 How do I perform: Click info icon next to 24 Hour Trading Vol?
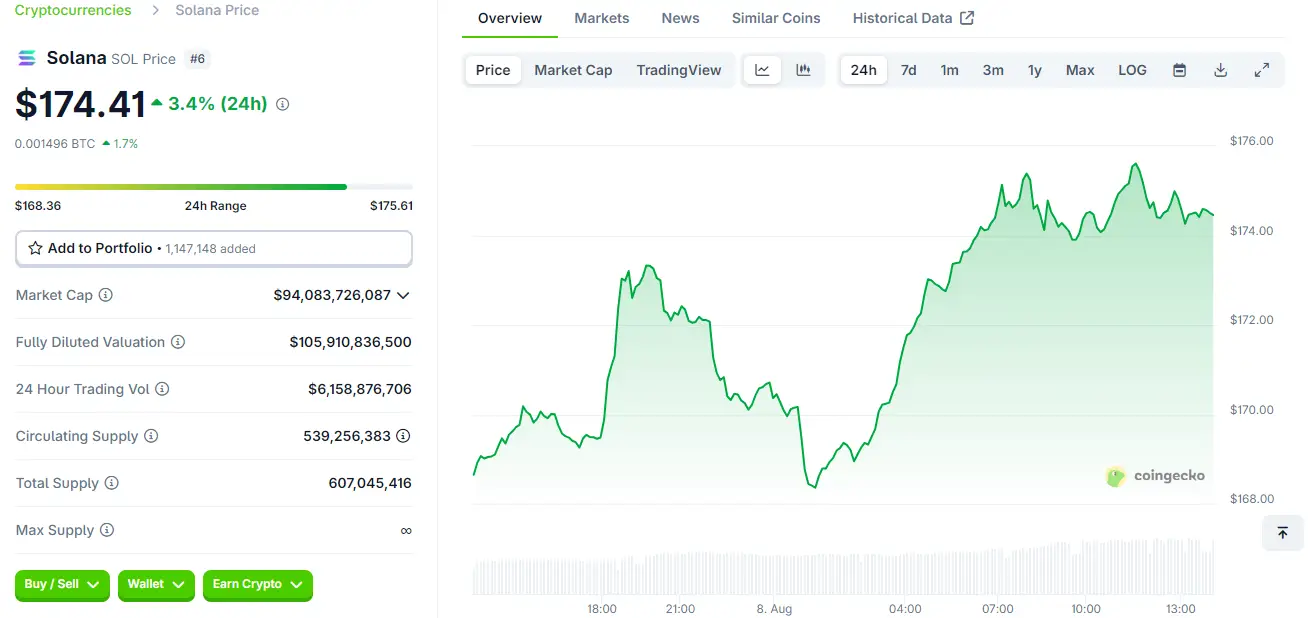(x=162, y=389)
